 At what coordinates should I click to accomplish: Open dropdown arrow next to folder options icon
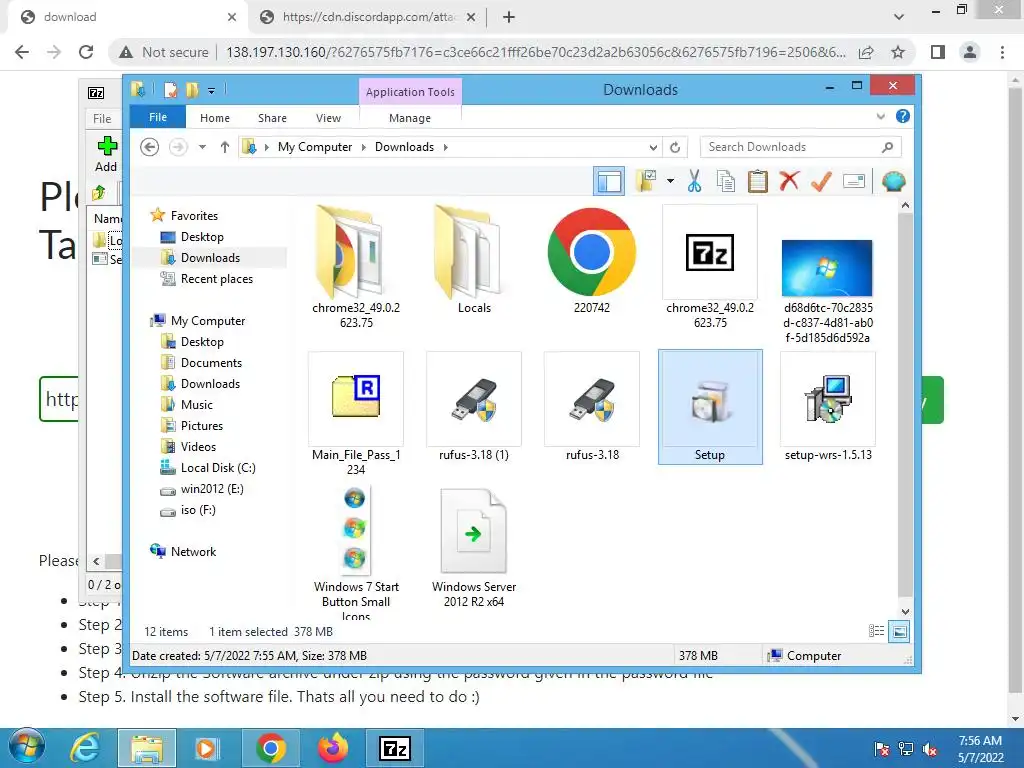670,181
